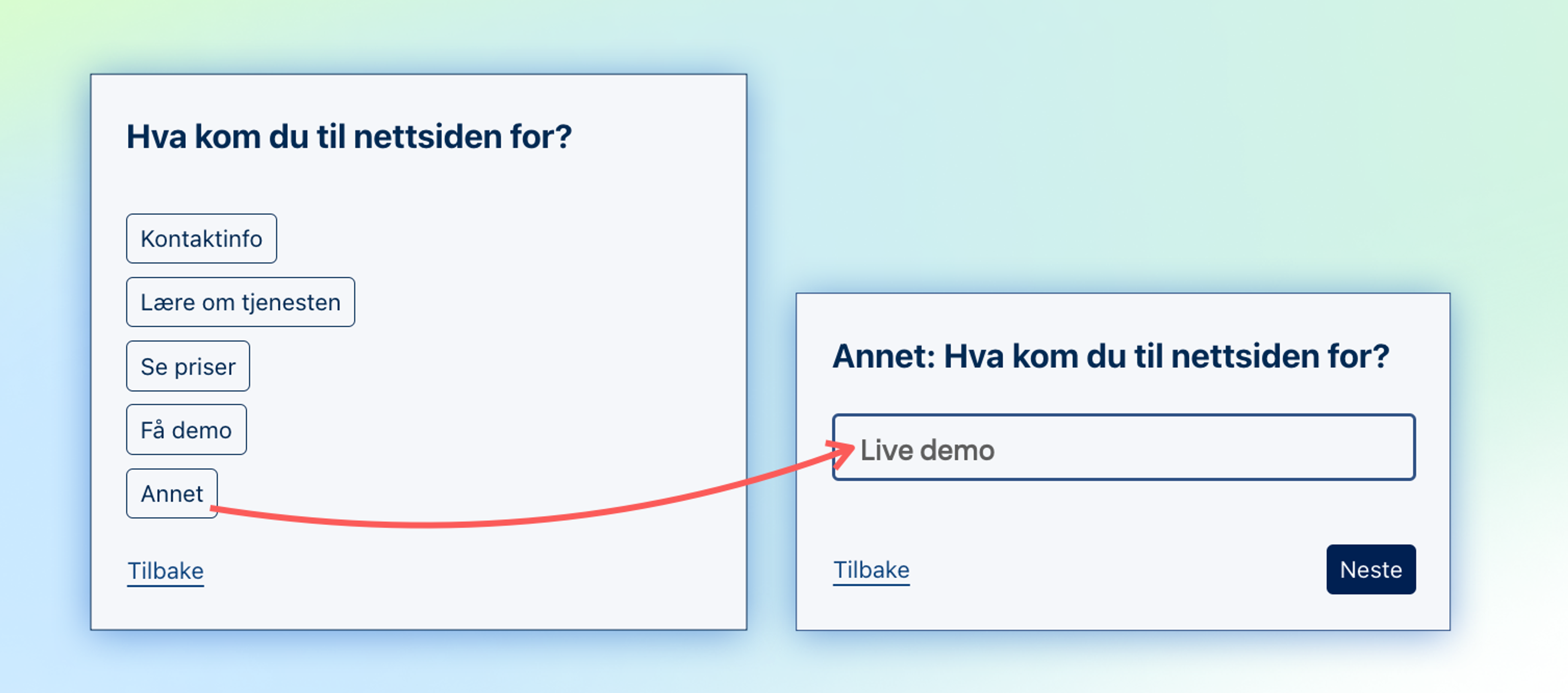Screen dimensions: 1568x693
Task: Click Tilbake link in the left survey card
Action: pos(165,571)
